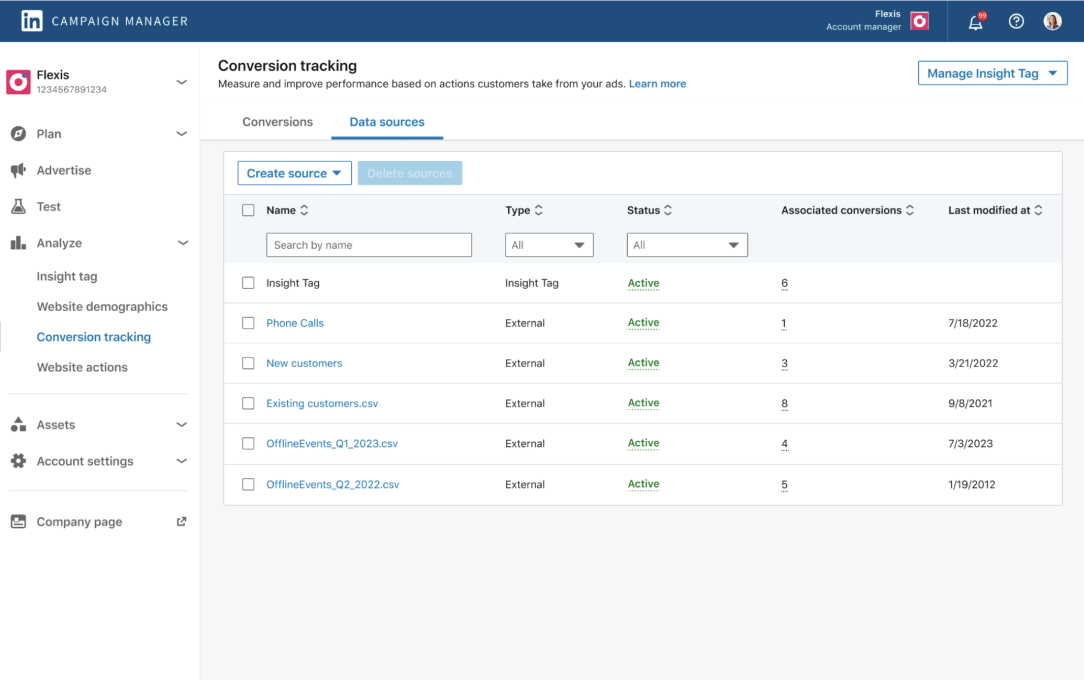
Task: Open the notifications bell
Action: coord(975,20)
